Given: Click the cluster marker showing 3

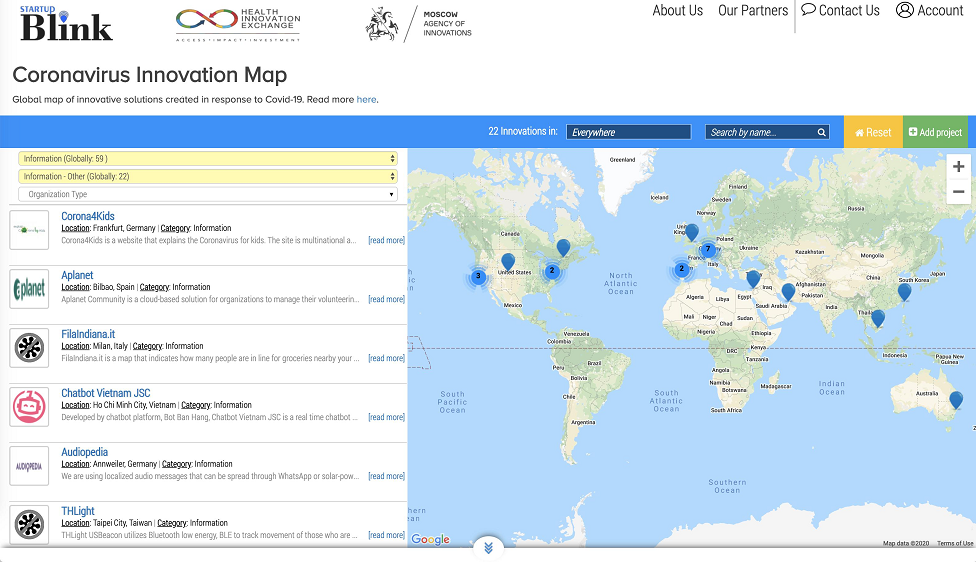Looking at the screenshot, I should pos(478,276).
